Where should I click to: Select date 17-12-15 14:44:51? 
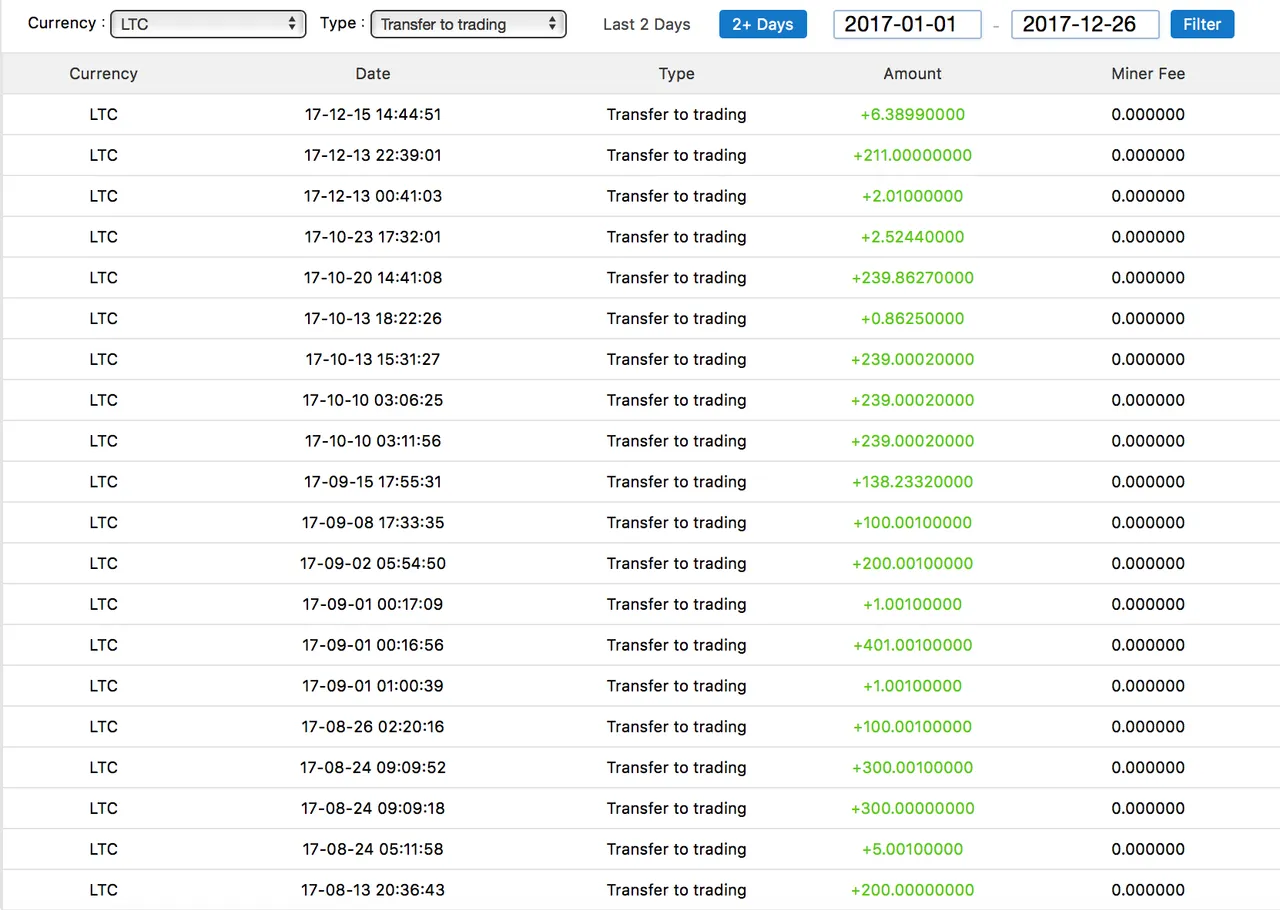point(373,114)
